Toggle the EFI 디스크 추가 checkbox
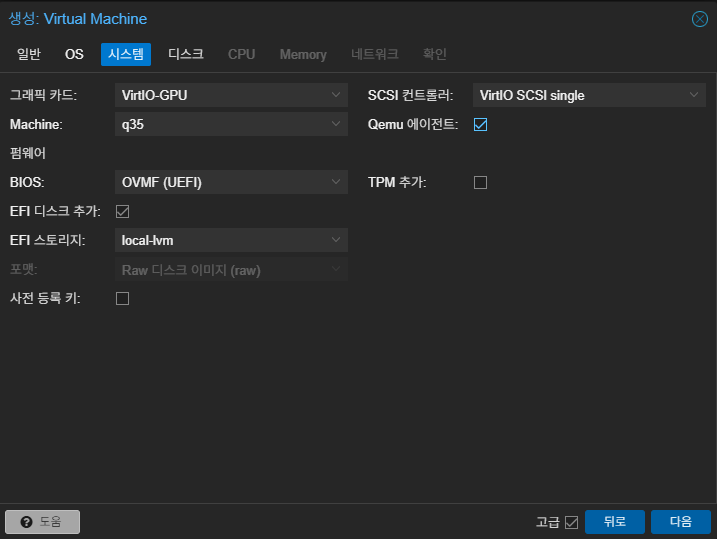 (123, 211)
